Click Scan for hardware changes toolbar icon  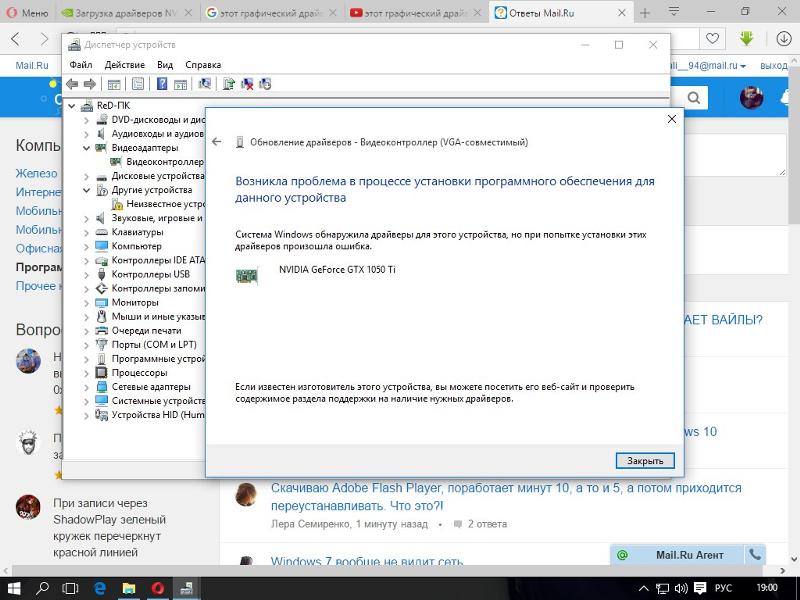tap(205, 84)
